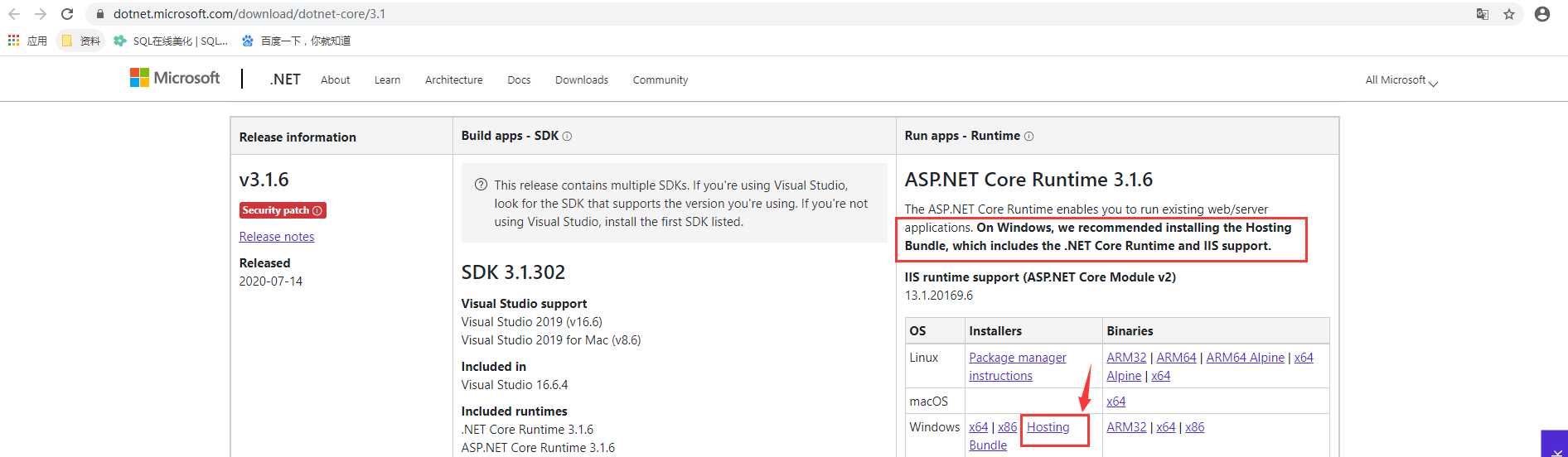Open the apps grid icon in bookmarks bar
The height and width of the screenshot is (457, 1568).
13,40
